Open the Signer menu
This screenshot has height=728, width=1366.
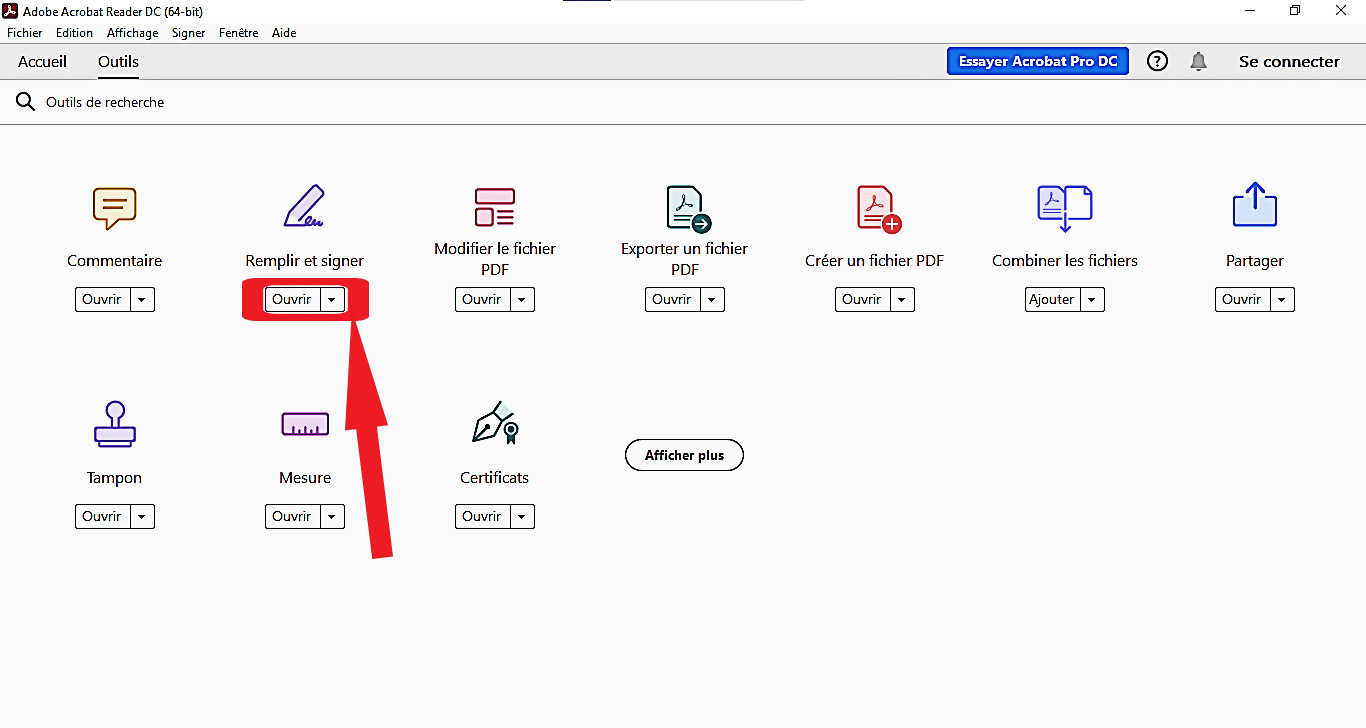point(188,33)
